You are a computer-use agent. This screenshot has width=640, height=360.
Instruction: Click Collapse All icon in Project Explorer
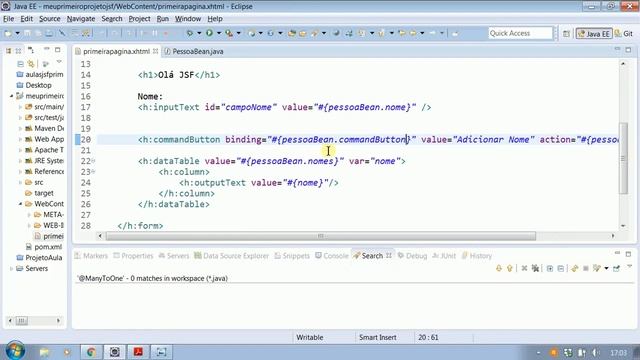coord(20,64)
